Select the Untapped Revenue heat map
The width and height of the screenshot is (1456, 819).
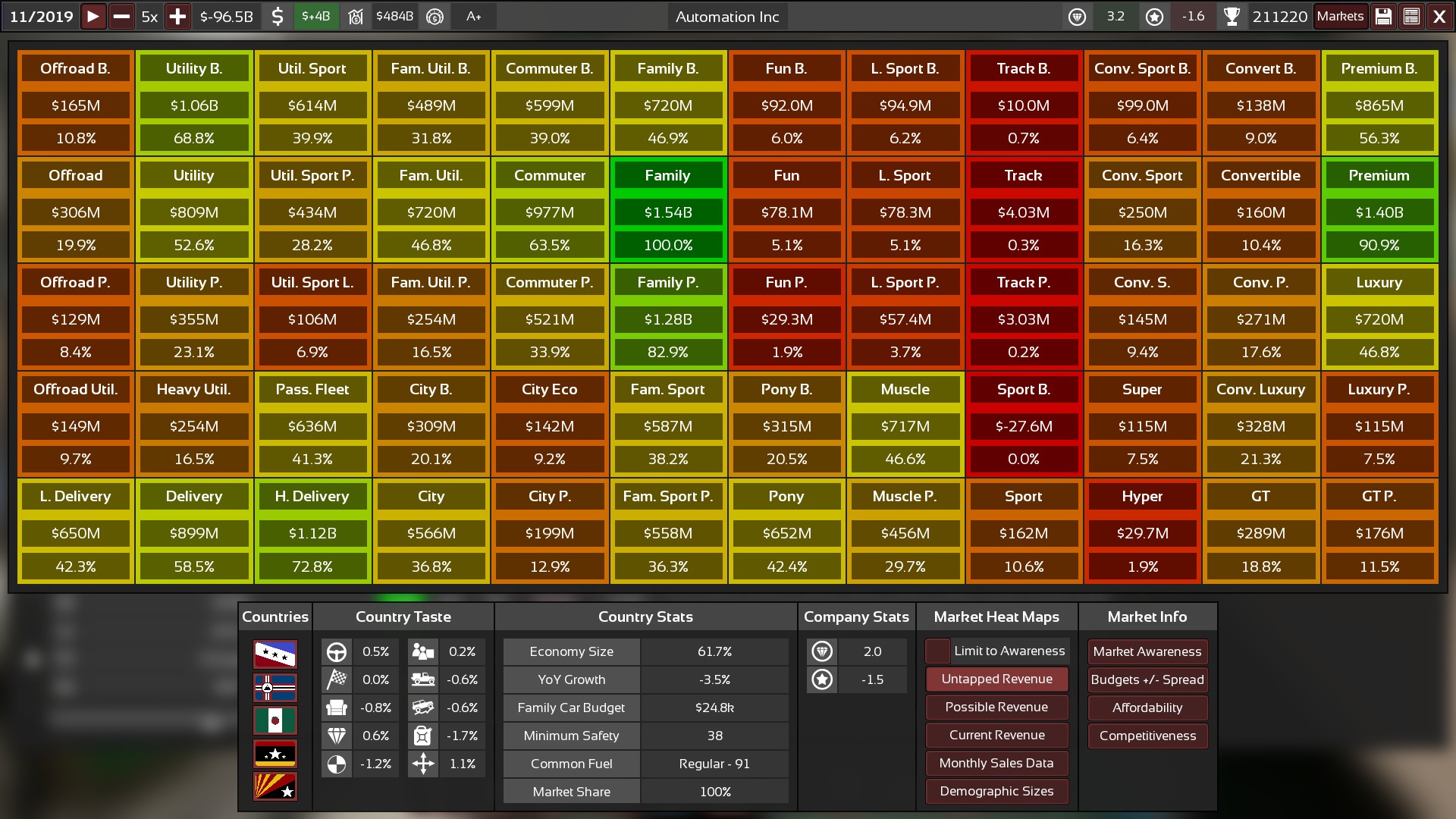[x=996, y=679]
